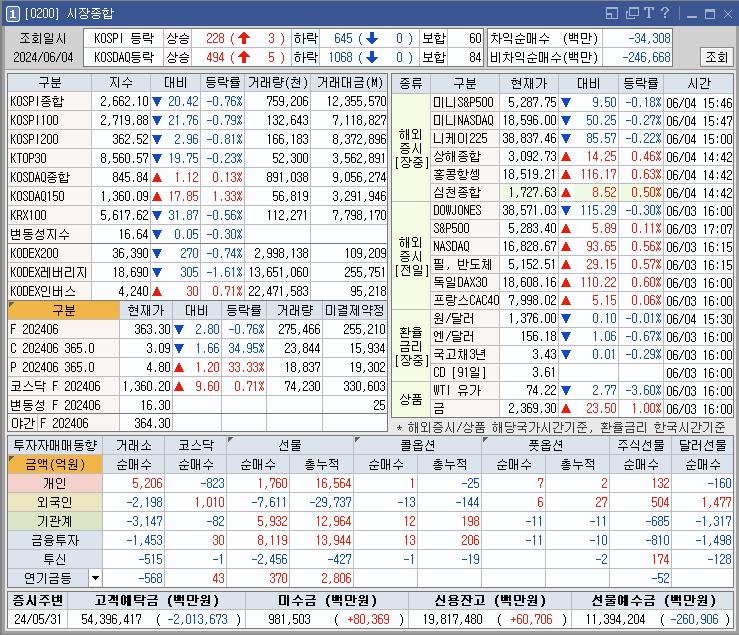
Task: Select the P 202406 365.0 put row
Action: (x=197, y=367)
